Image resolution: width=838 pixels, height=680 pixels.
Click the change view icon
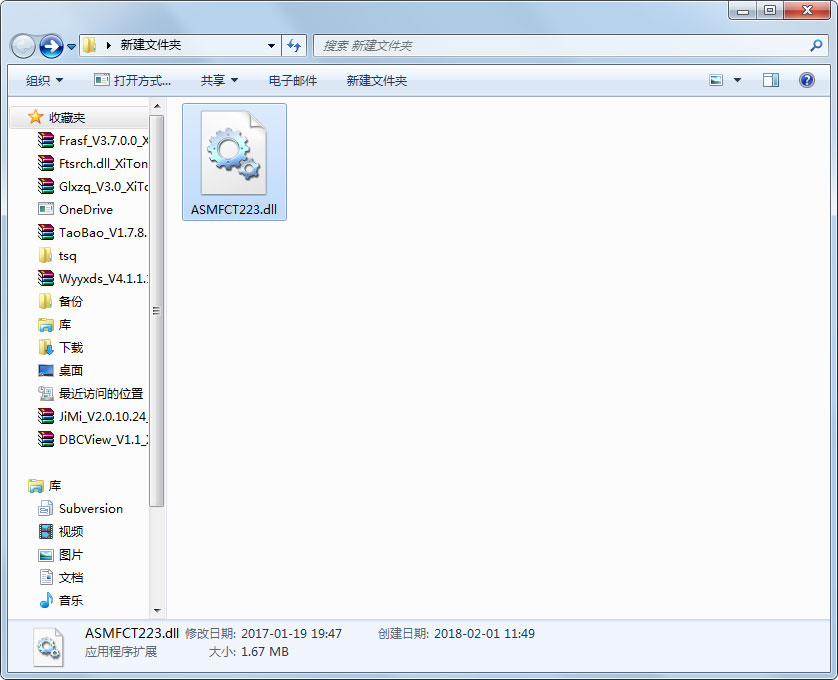(716, 80)
